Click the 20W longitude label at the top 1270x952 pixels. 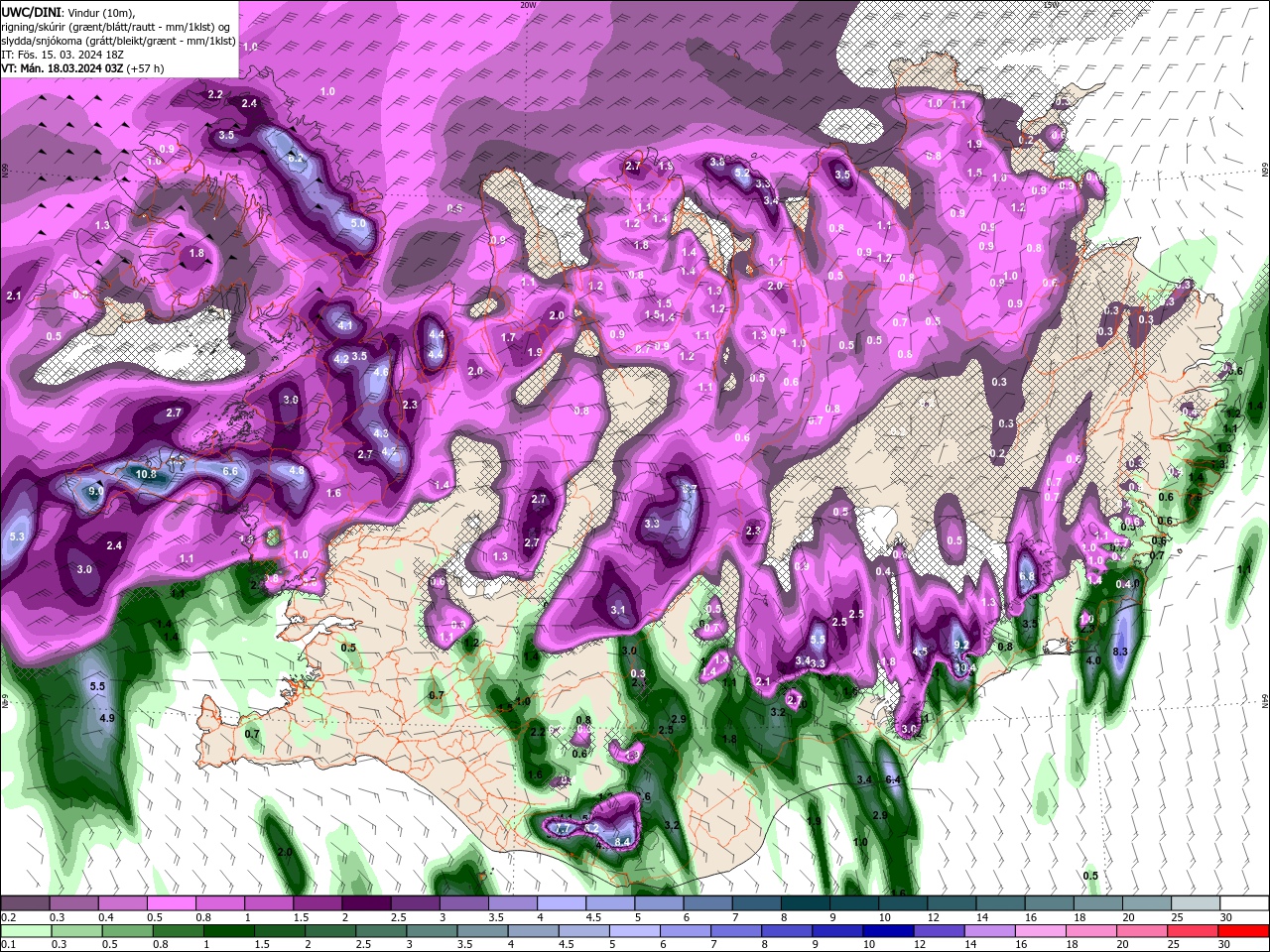[x=528, y=5]
